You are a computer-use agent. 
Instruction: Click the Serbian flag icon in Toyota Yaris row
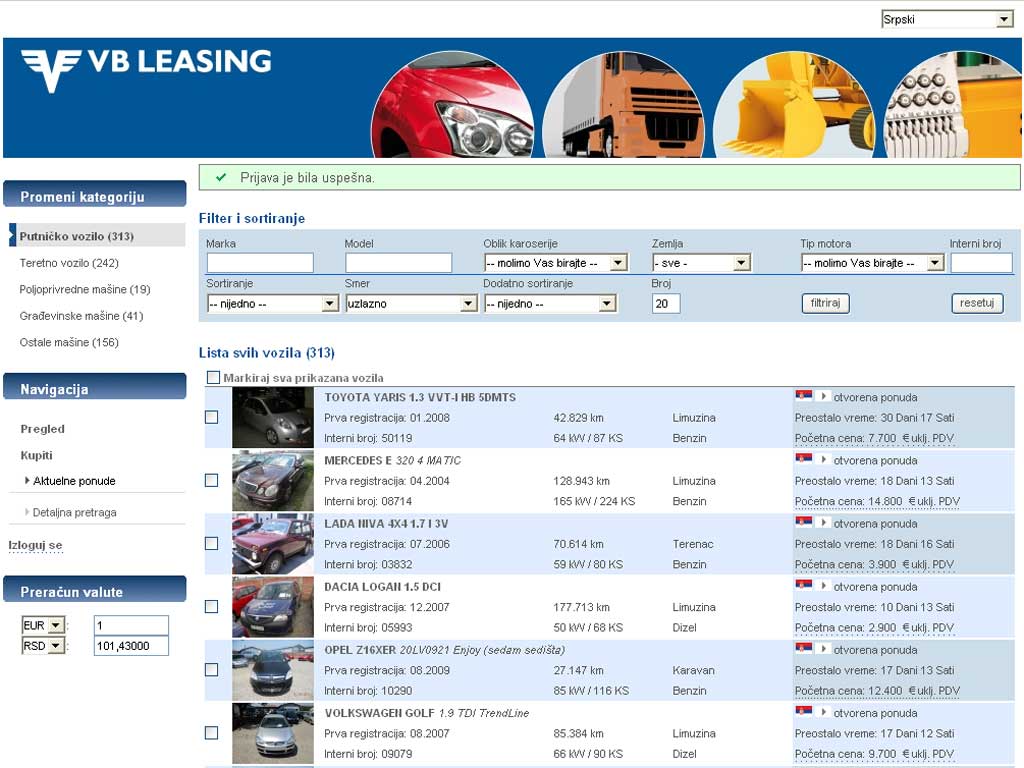[x=804, y=396]
